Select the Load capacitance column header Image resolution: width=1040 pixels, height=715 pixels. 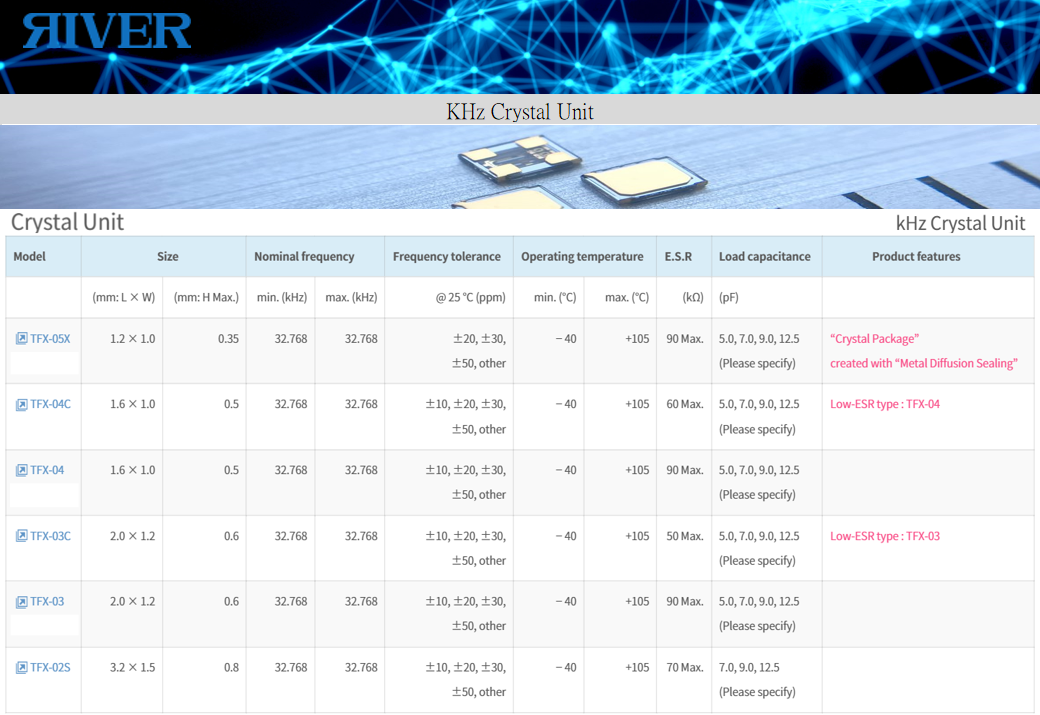point(764,257)
